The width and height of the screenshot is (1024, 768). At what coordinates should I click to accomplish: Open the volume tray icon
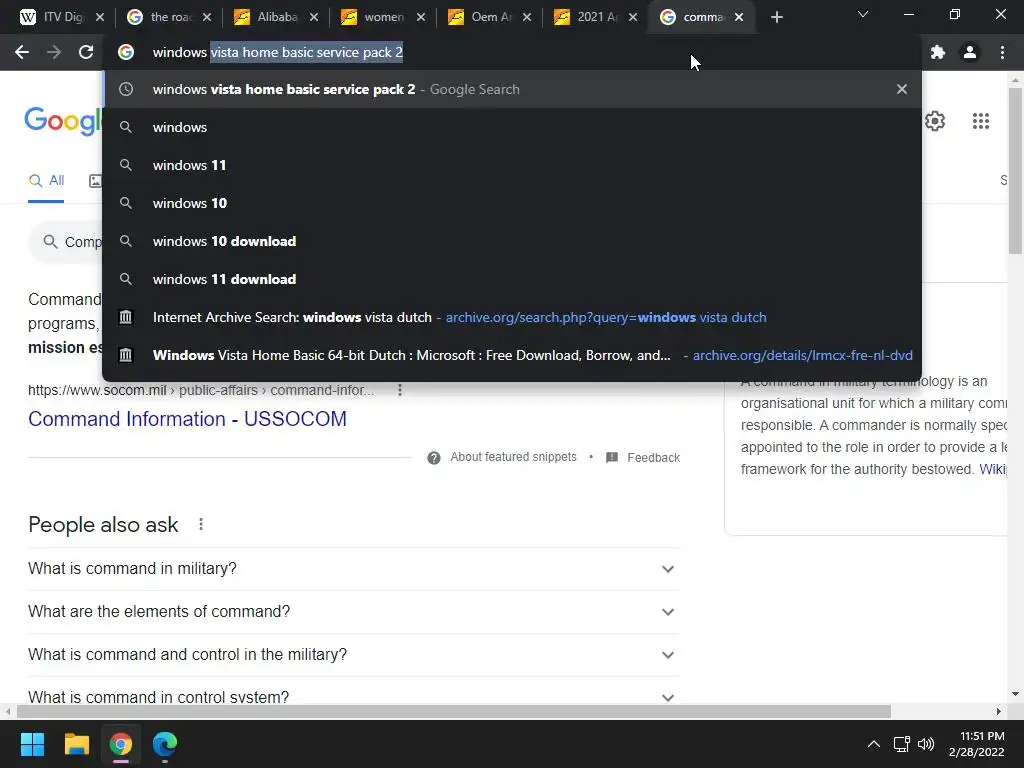pyautogui.click(x=925, y=744)
